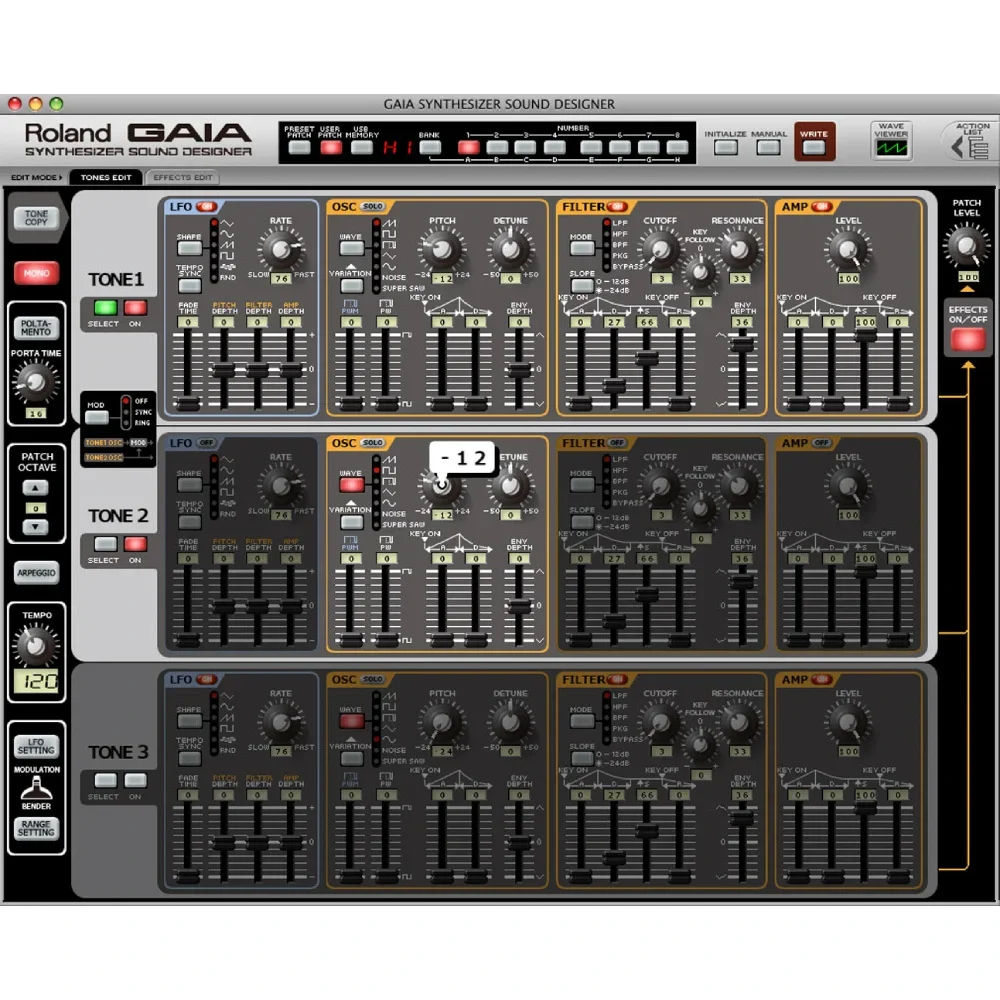Image resolution: width=1000 pixels, height=1000 pixels.
Task: Click Tone 1 LFO Tempo Sync button
Action: coord(189,285)
